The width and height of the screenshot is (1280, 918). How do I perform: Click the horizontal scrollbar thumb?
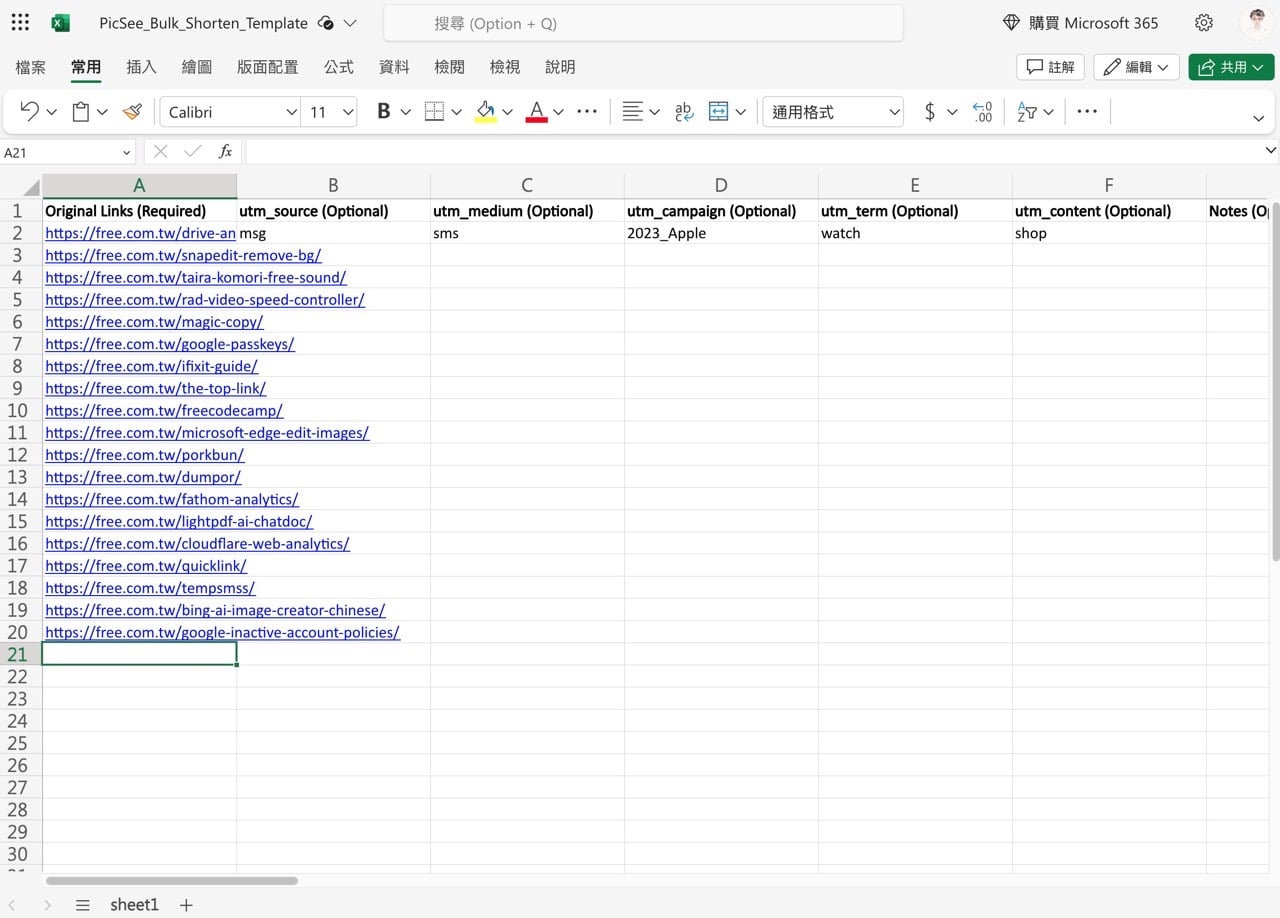(x=172, y=881)
